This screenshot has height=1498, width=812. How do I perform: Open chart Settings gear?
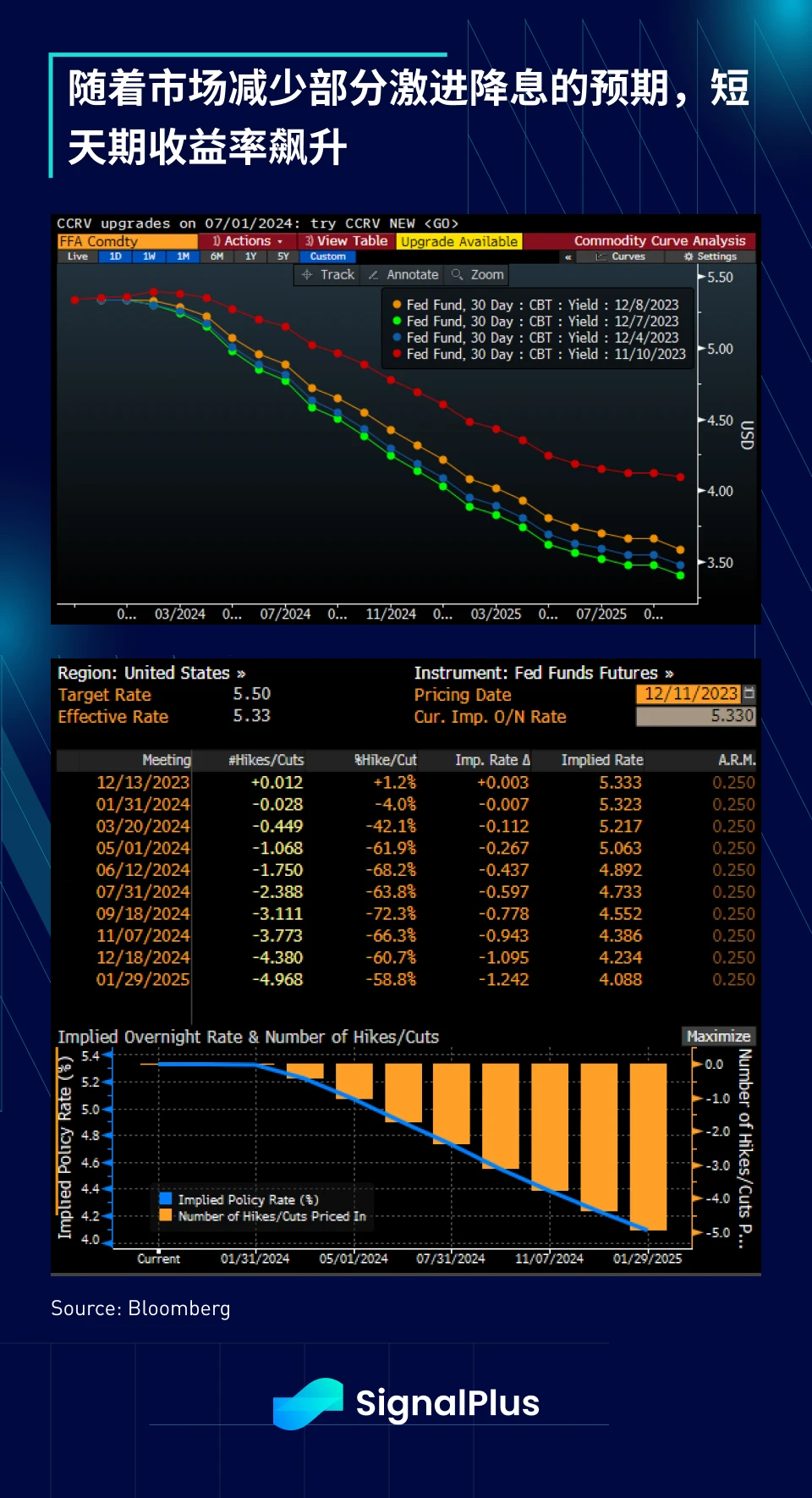coord(710,256)
